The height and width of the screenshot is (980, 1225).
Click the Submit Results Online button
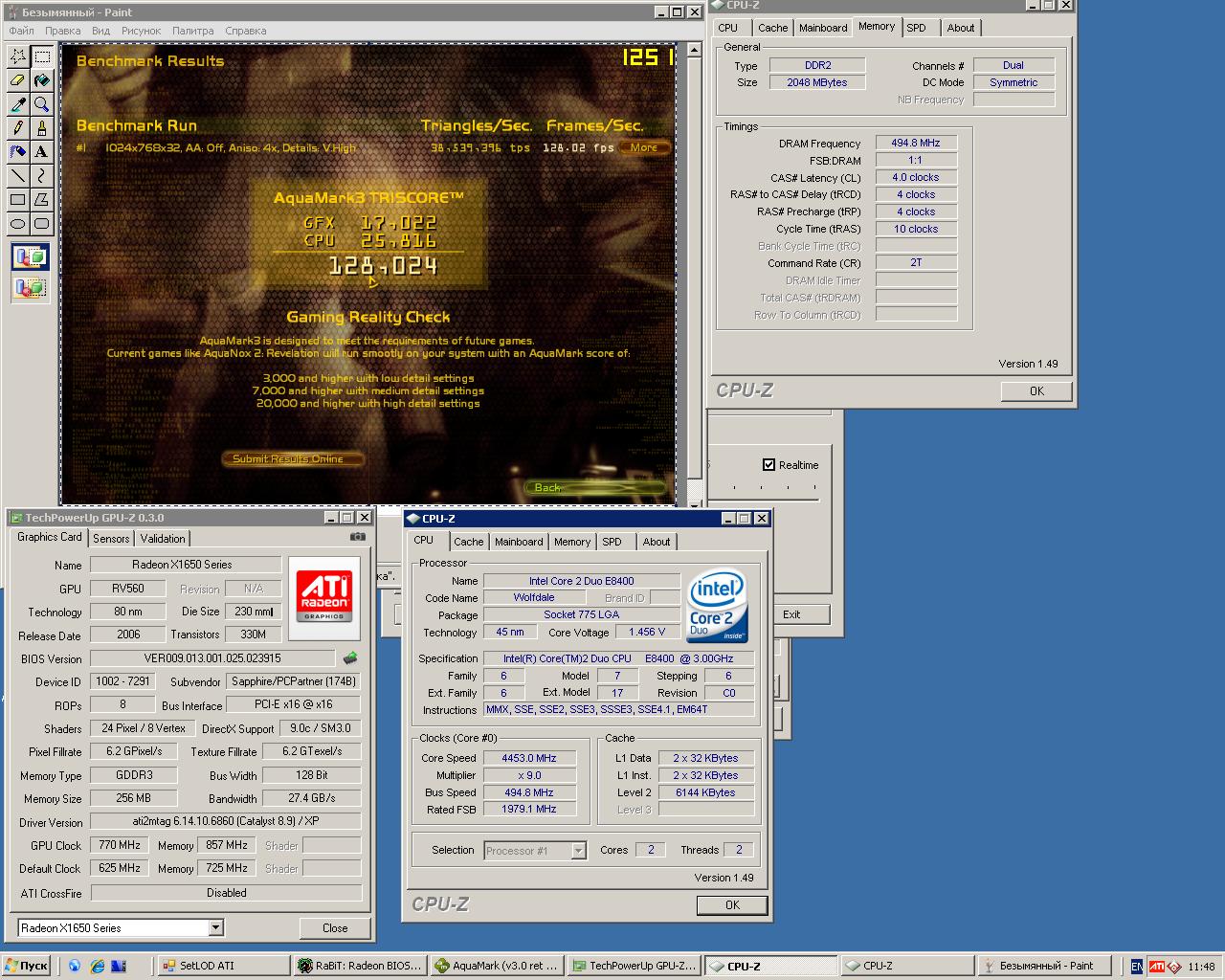click(x=292, y=459)
